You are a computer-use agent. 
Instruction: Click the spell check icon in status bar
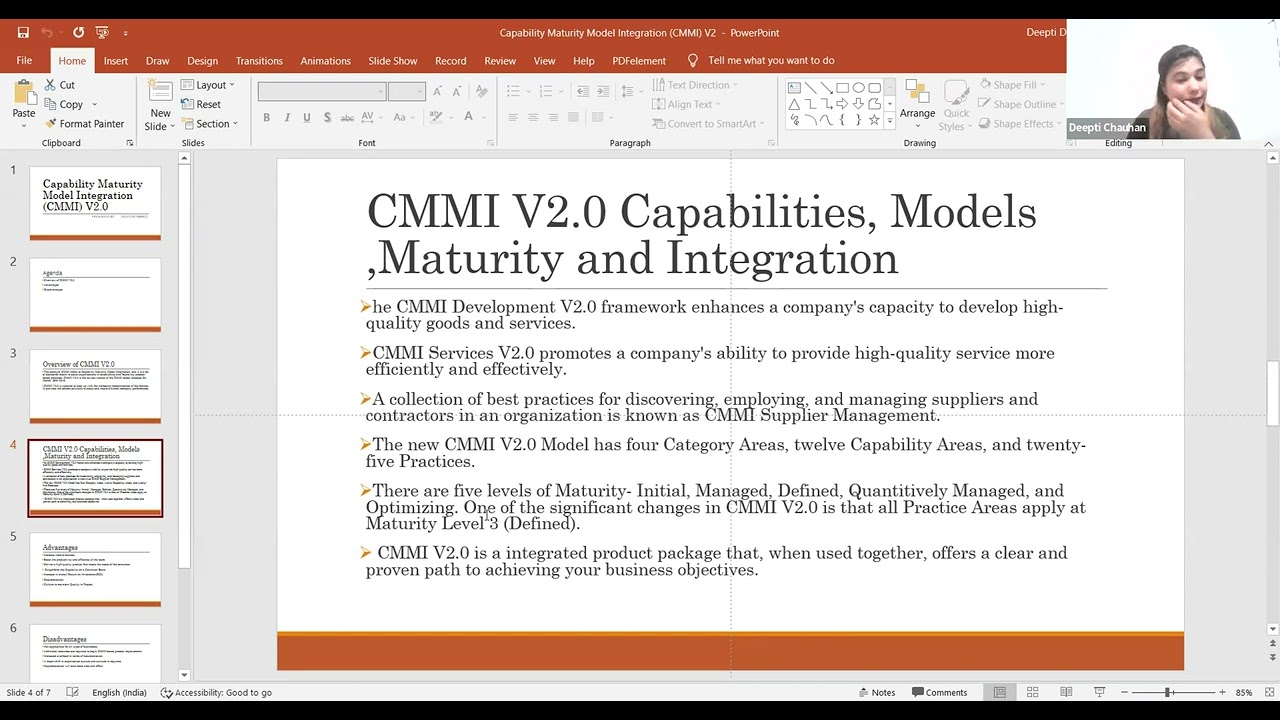pyautogui.click(x=72, y=692)
